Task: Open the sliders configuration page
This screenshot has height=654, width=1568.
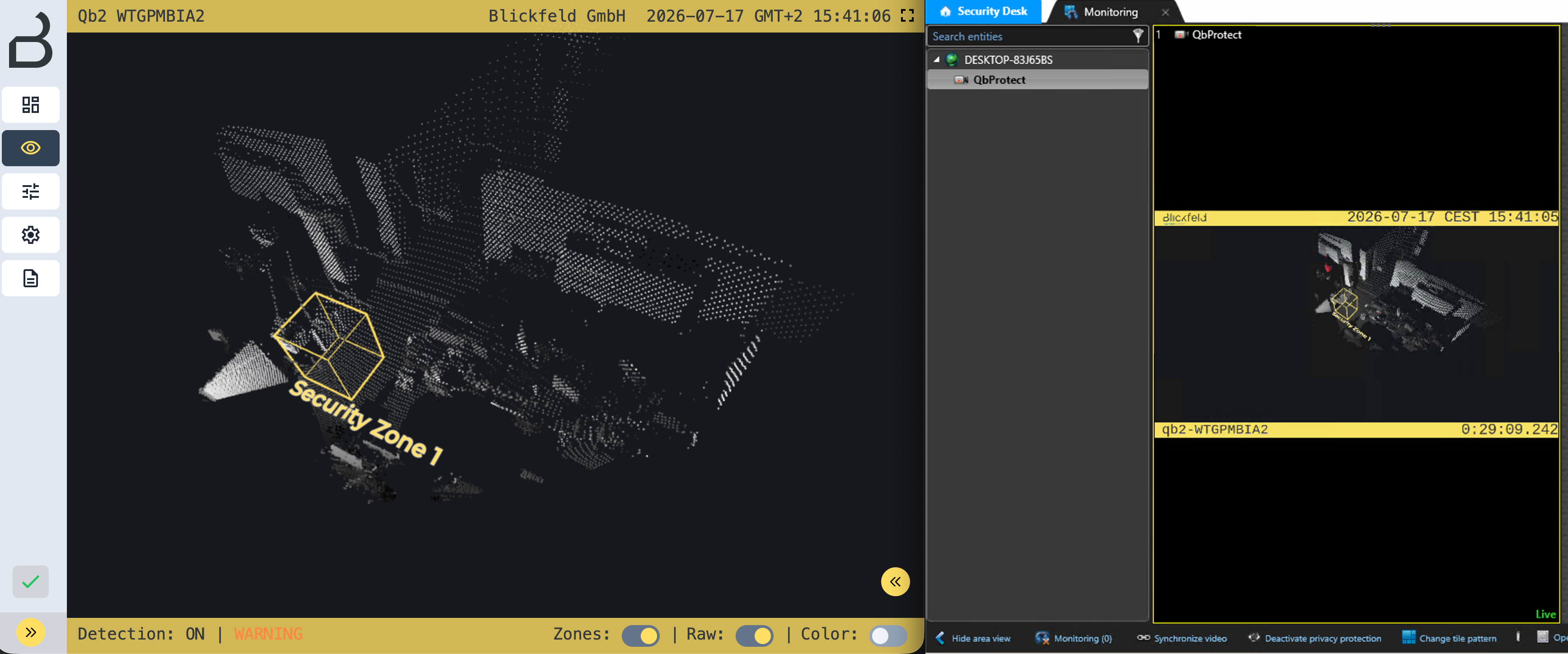Action: coord(30,192)
